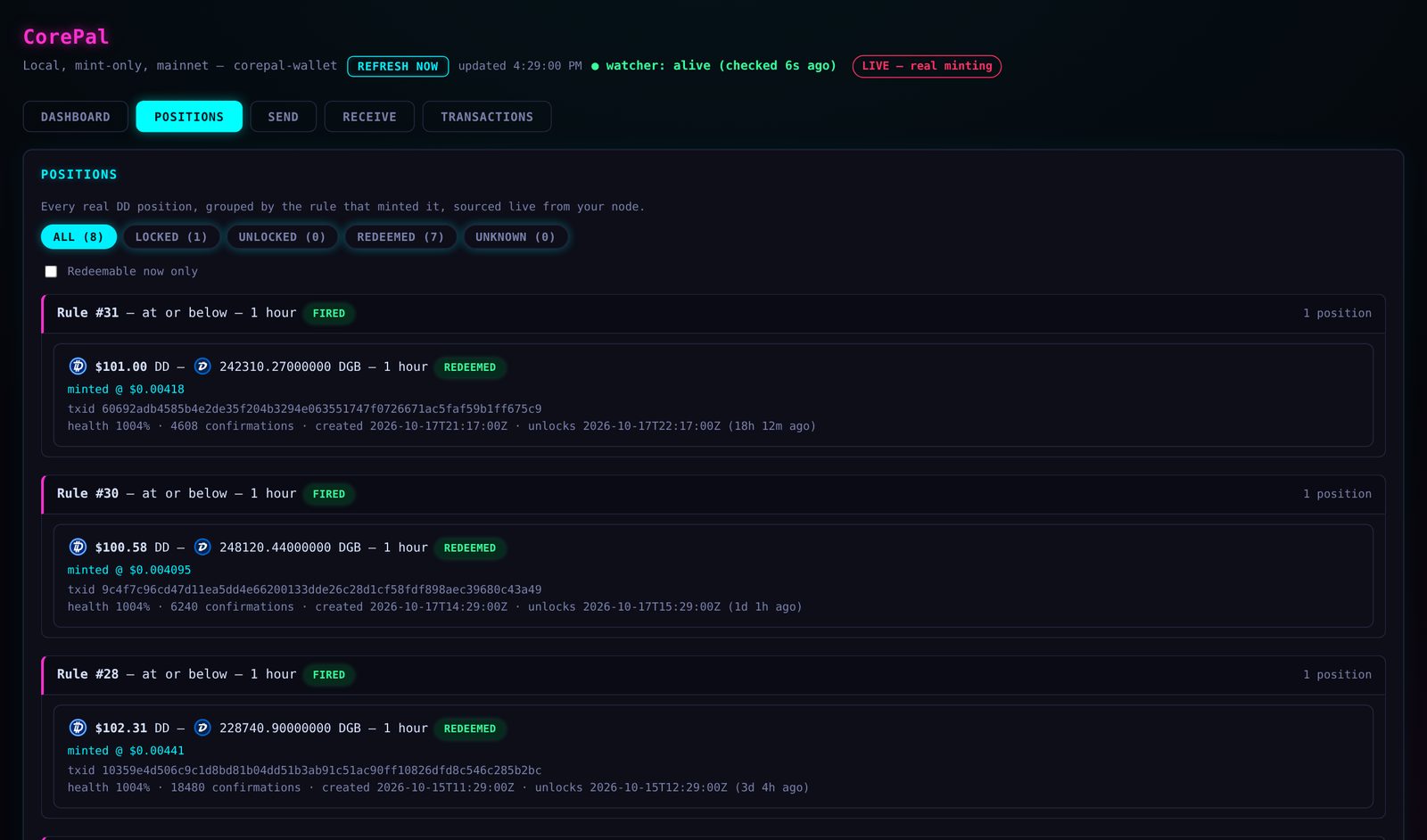Open the SEND tab
Screen dimensions: 1427x840
[x=284, y=117]
